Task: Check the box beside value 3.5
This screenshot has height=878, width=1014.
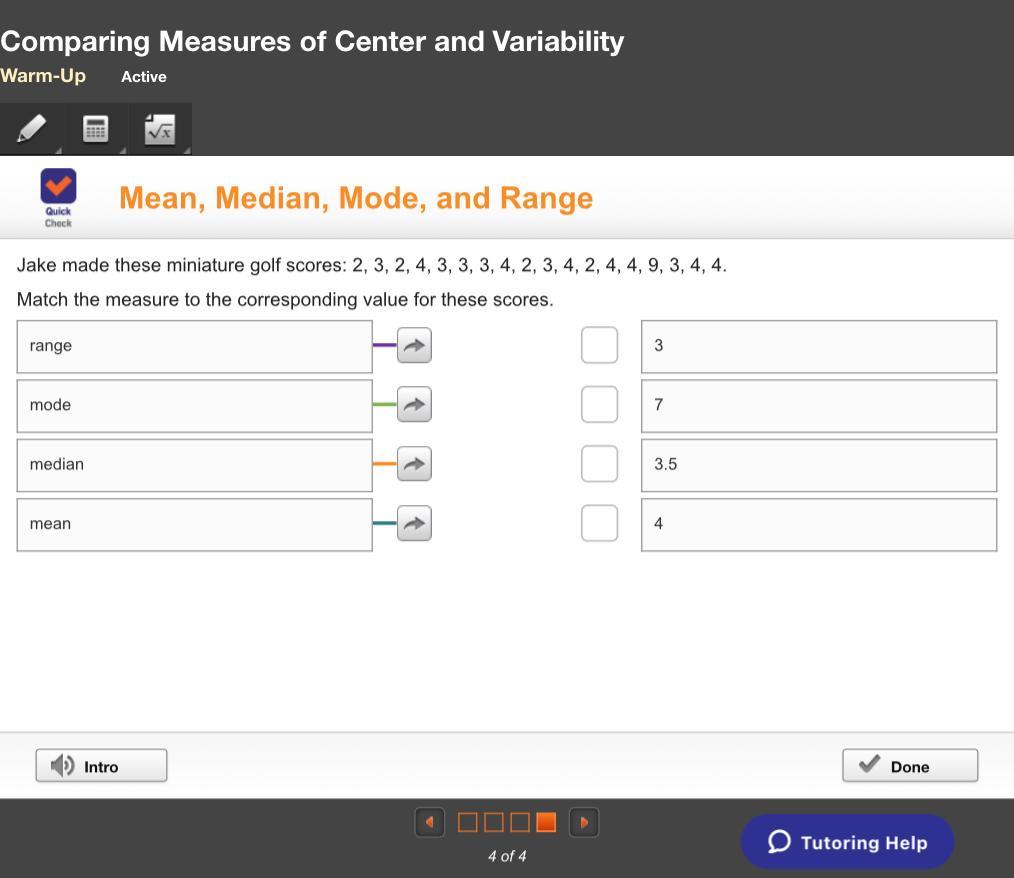Action: pyautogui.click(x=599, y=464)
